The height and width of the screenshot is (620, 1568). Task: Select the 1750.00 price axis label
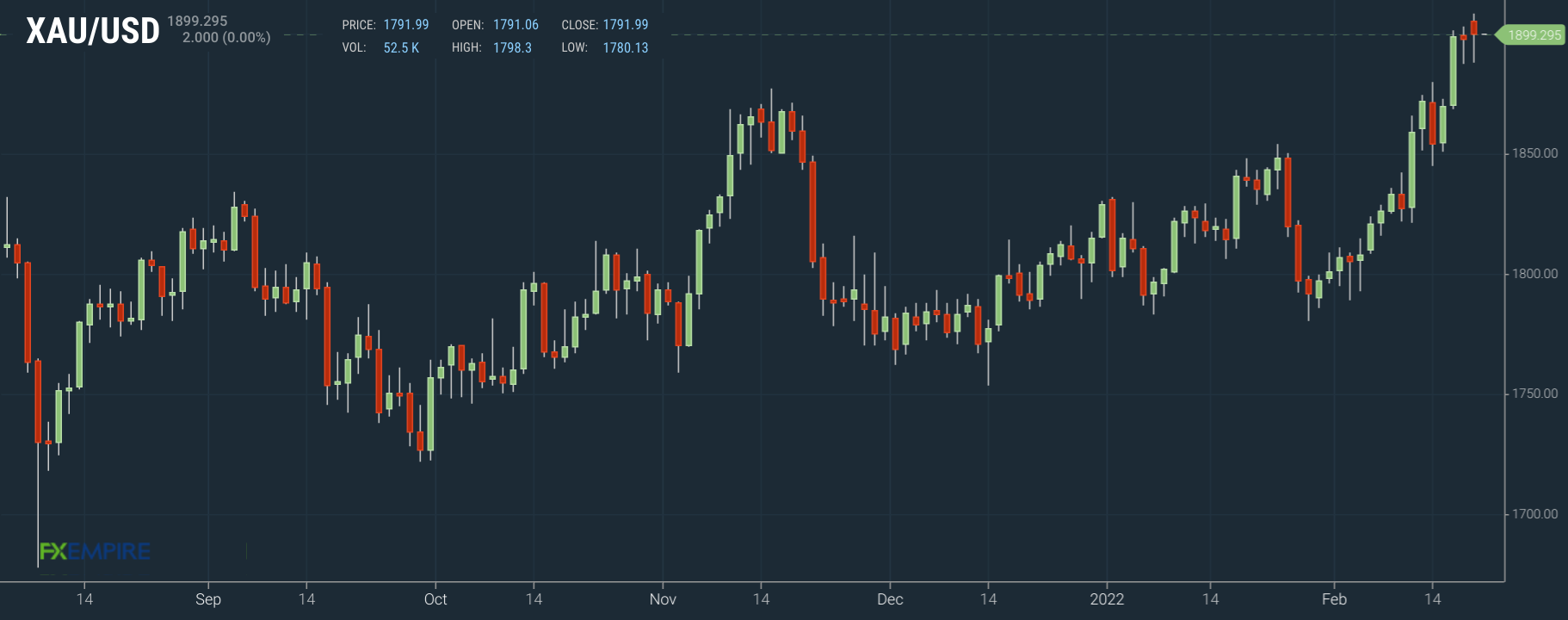tap(1535, 394)
